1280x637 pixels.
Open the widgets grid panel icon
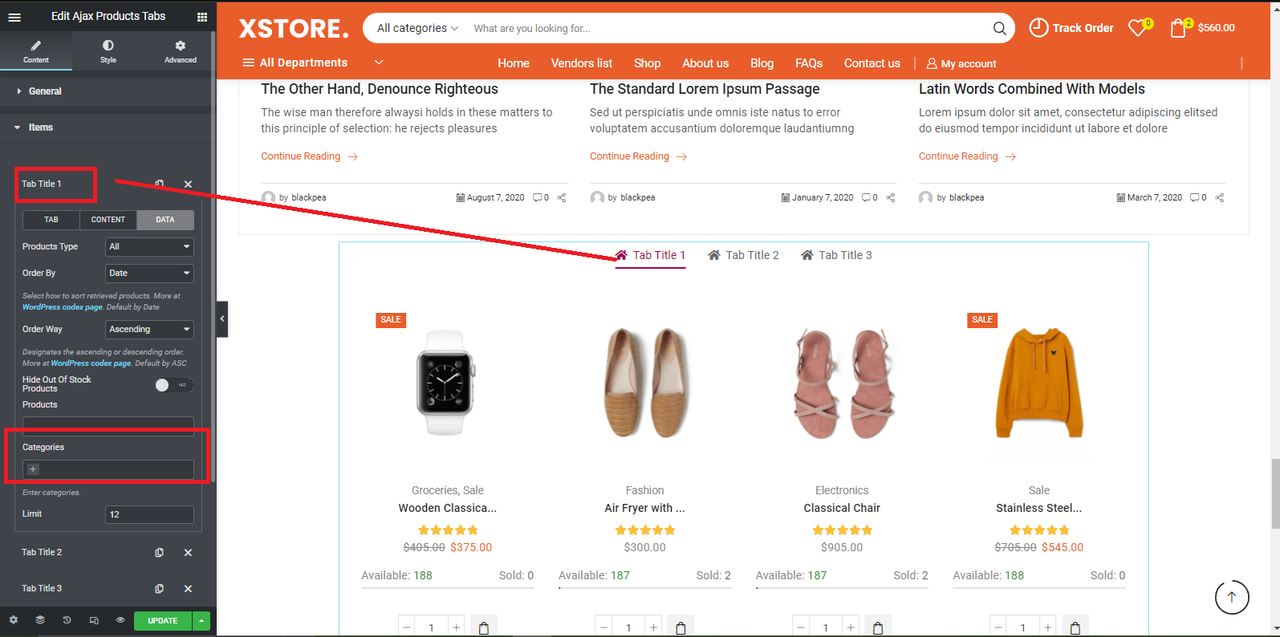[x=202, y=16]
